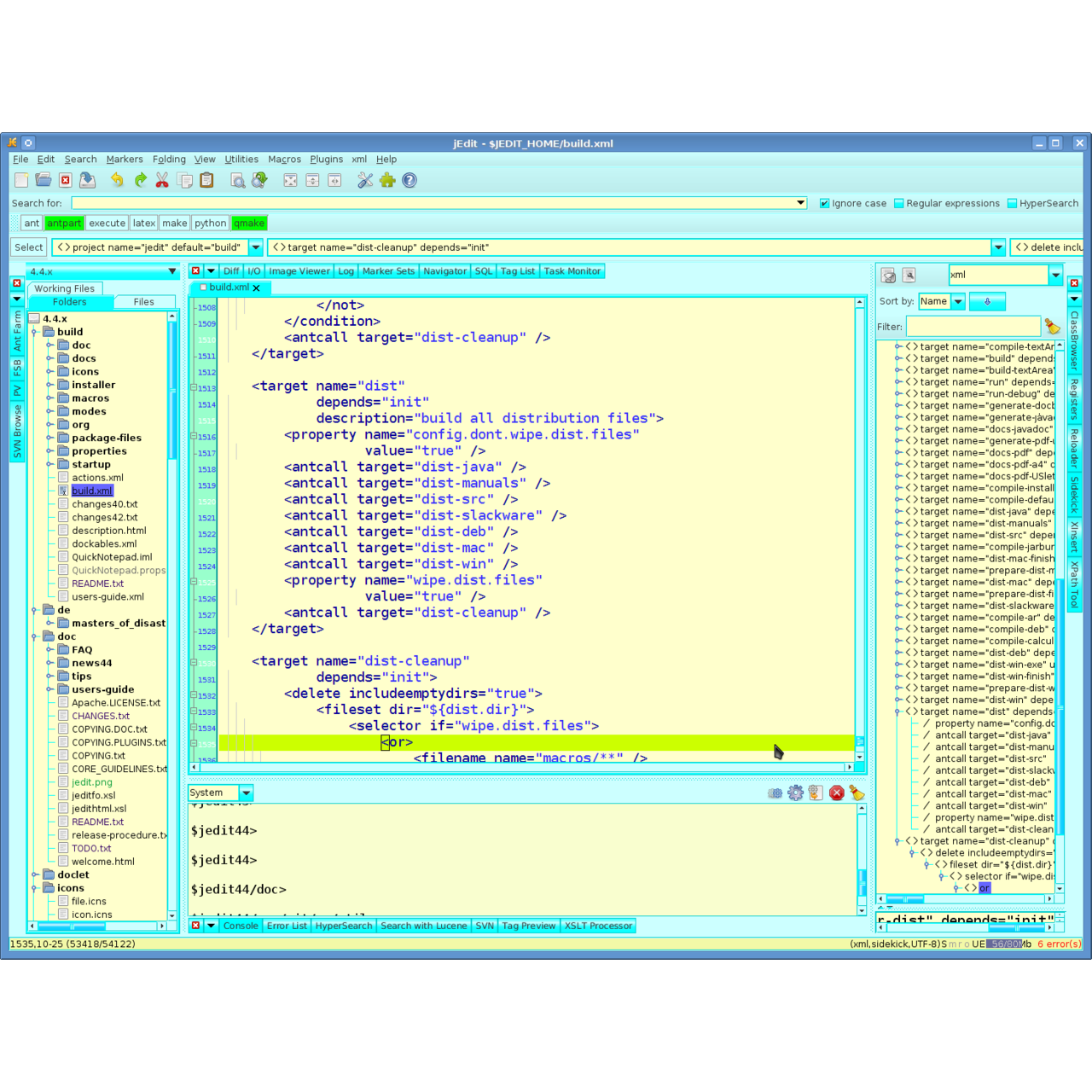
Task: Switch to the Error List tab
Action: pyautogui.click(x=286, y=926)
